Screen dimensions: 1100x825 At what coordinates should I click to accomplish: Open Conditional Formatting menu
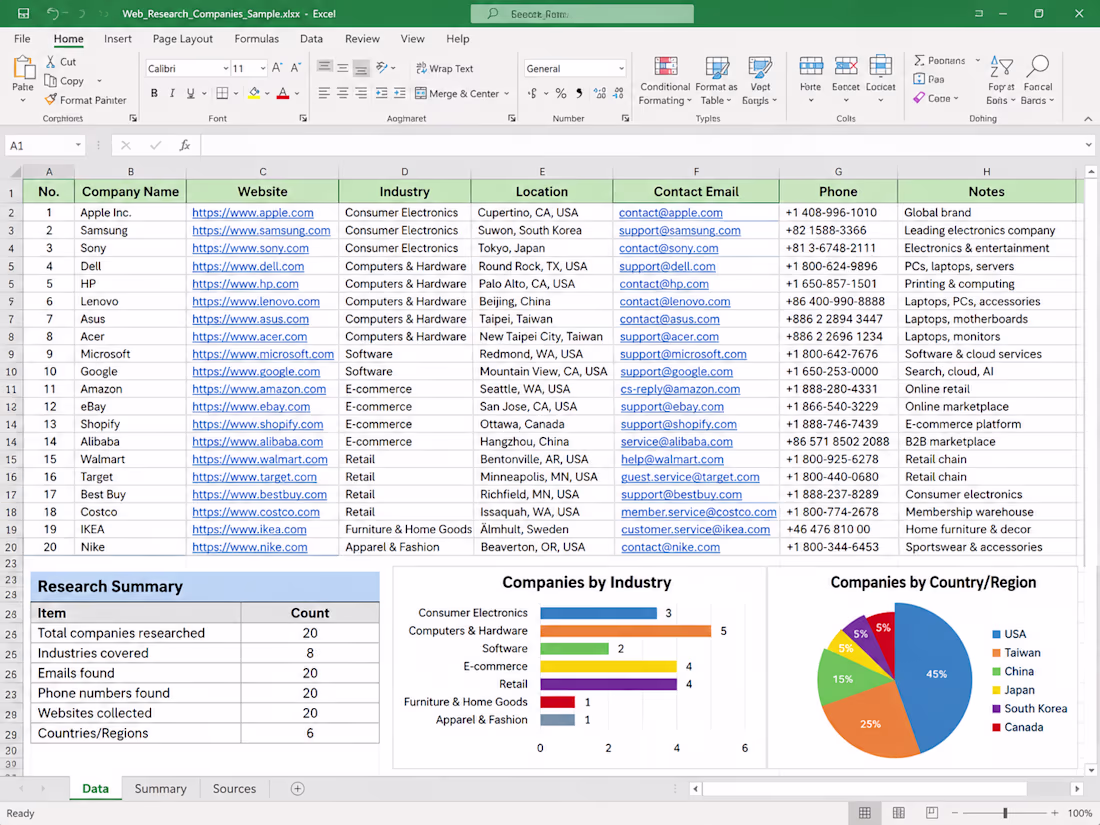click(x=665, y=81)
